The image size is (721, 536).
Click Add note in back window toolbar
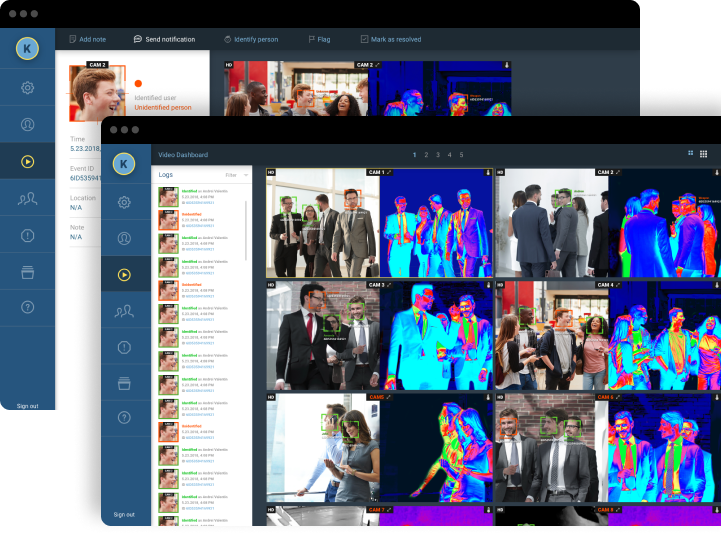[x=87, y=40]
